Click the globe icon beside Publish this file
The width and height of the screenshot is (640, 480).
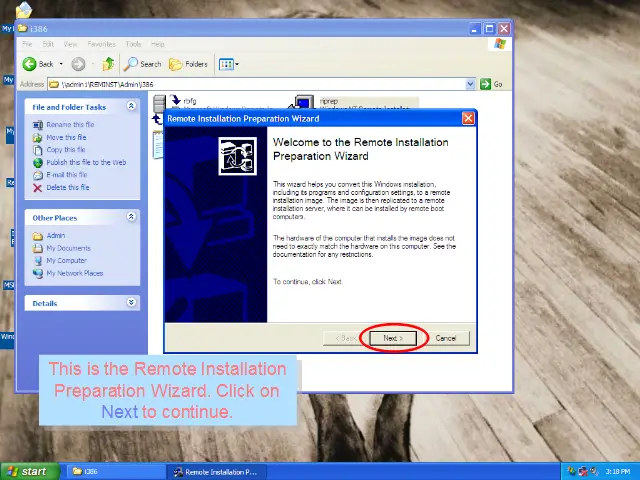click(38, 162)
